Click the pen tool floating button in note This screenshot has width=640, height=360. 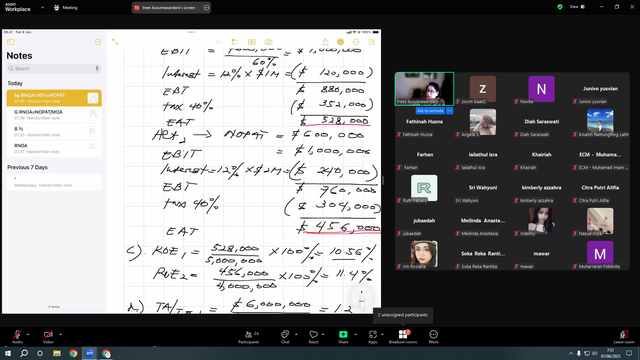[361, 297]
